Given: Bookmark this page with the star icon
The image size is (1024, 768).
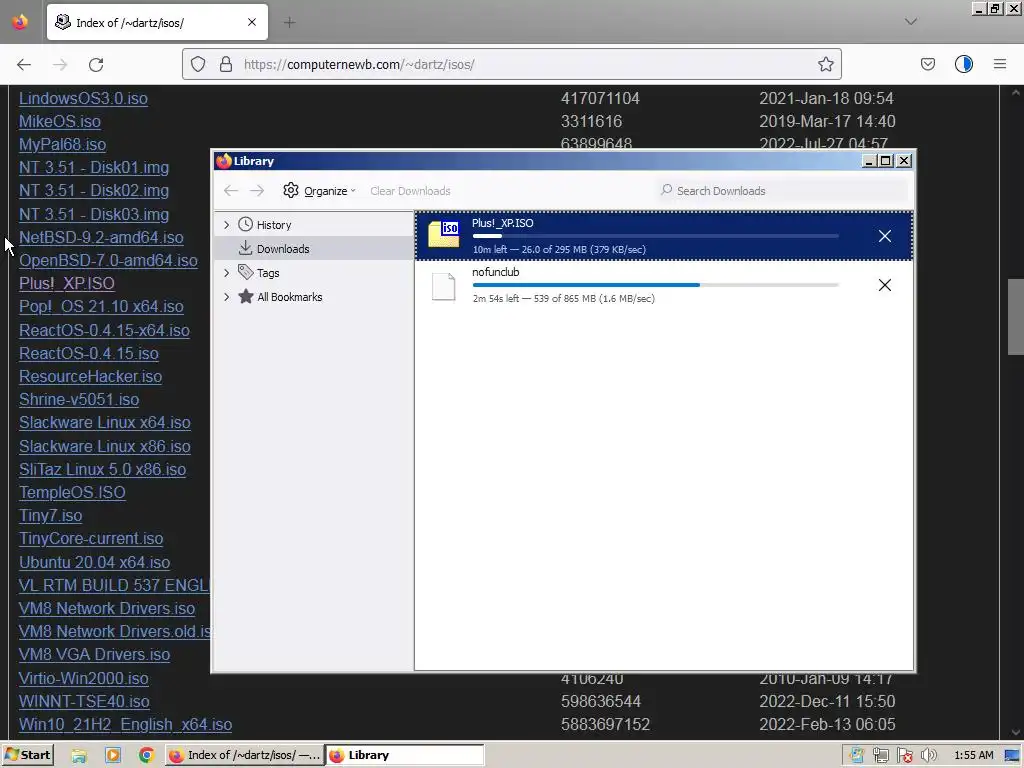Looking at the screenshot, I should point(825,64).
